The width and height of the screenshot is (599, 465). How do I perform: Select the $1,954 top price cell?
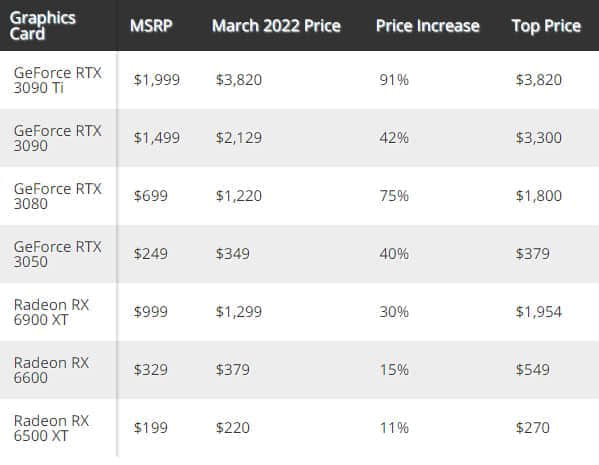point(539,312)
